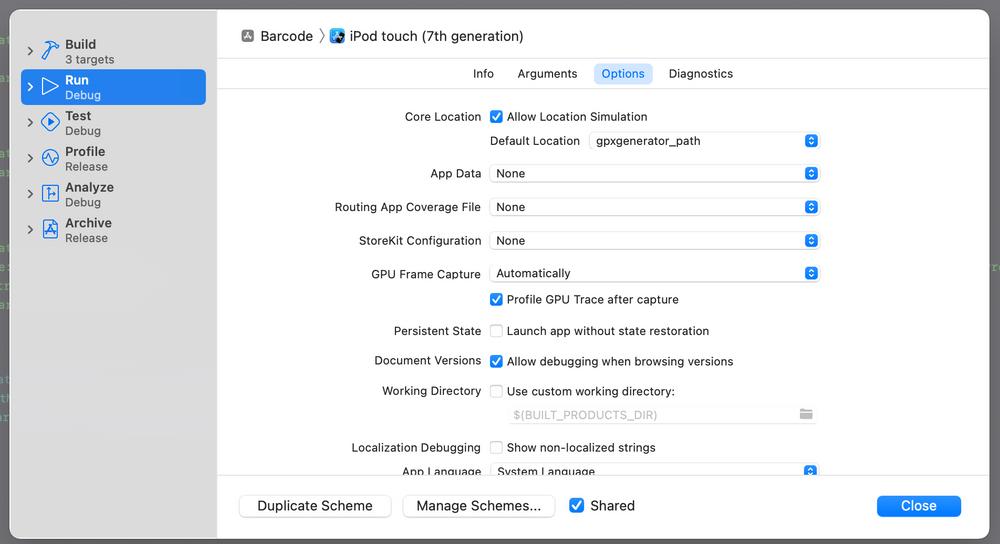Click the Localization Debugging label

pyautogui.click(x=416, y=448)
